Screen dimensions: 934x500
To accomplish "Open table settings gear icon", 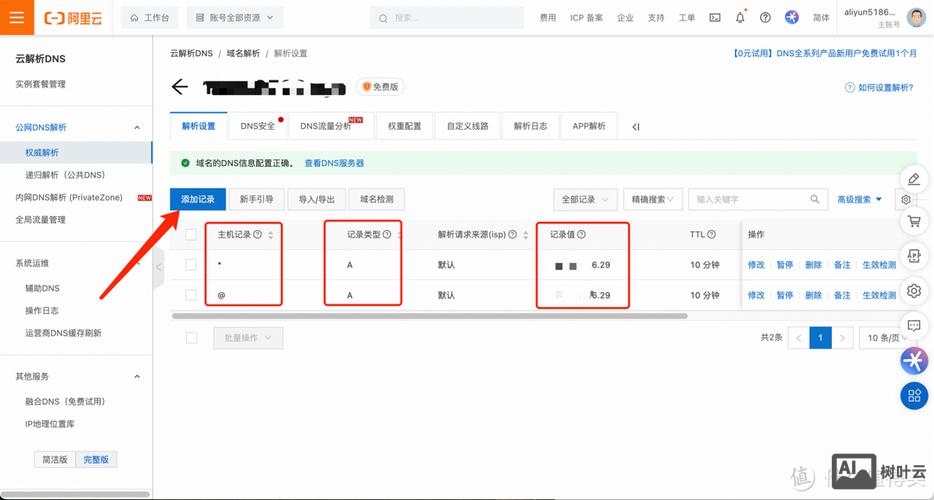I will 905,200.
